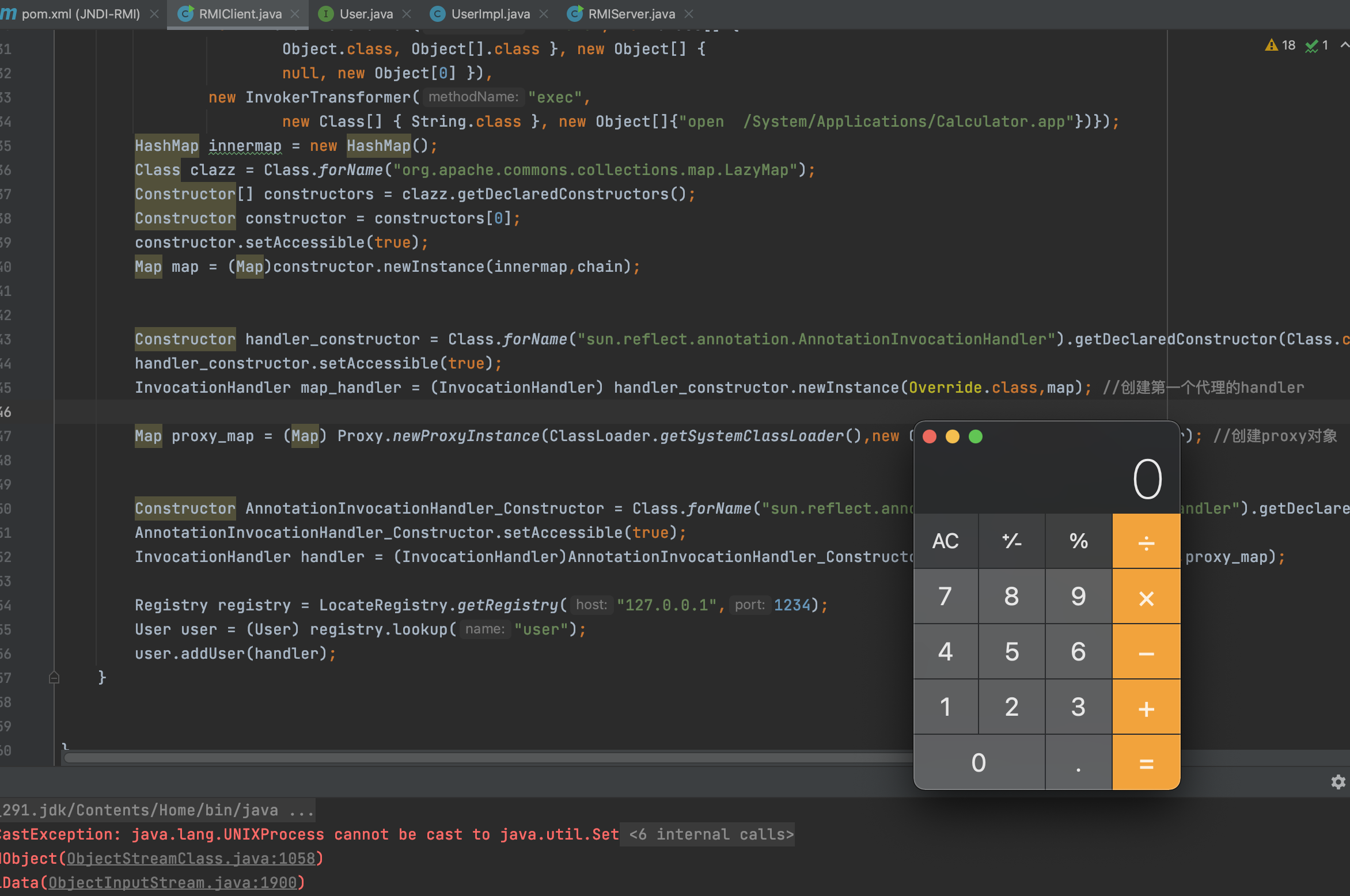Click the equals key in Calculator
Viewport: 1350px width, 896px height.
point(1146,762)
